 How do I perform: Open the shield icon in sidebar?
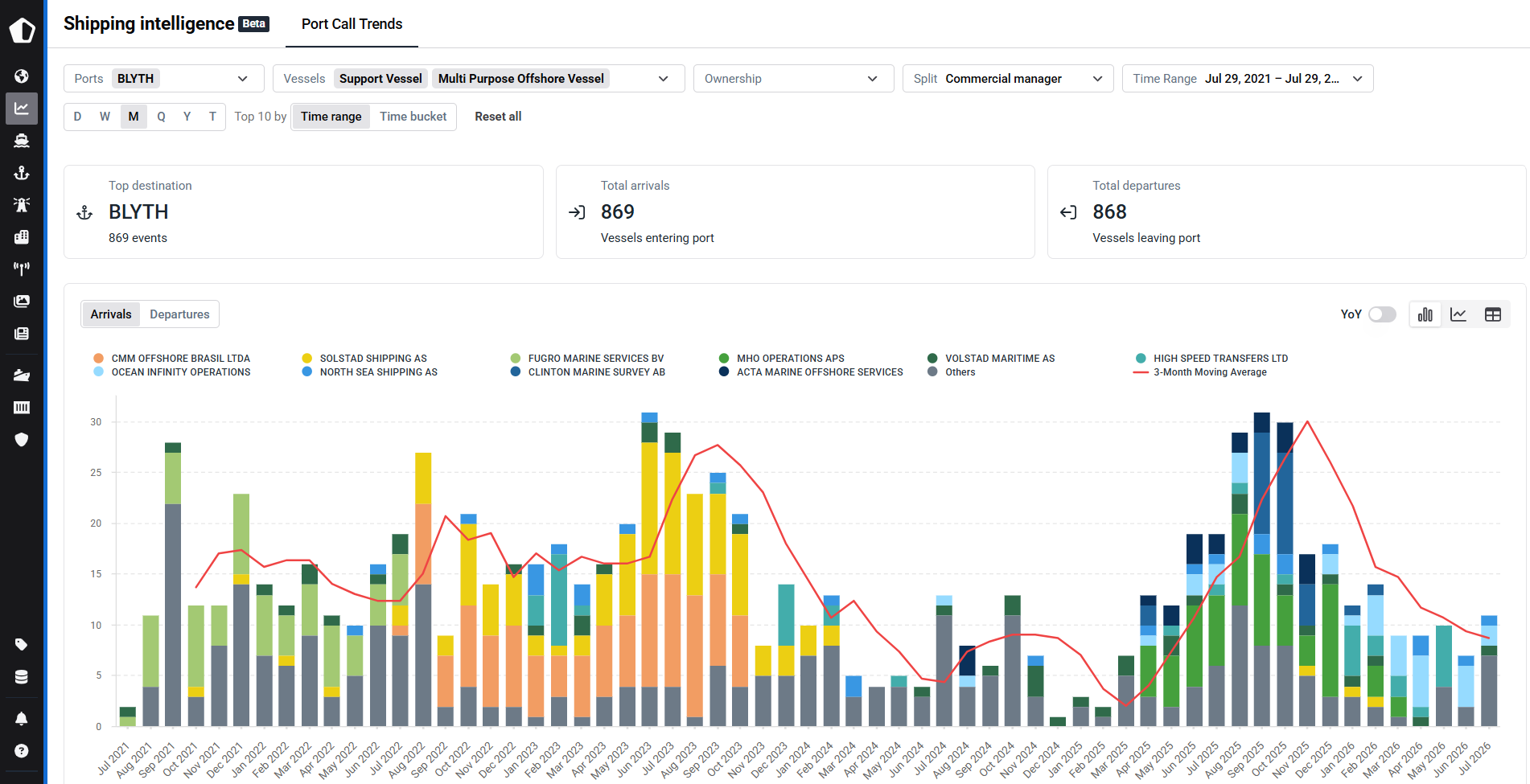(22, 439)
